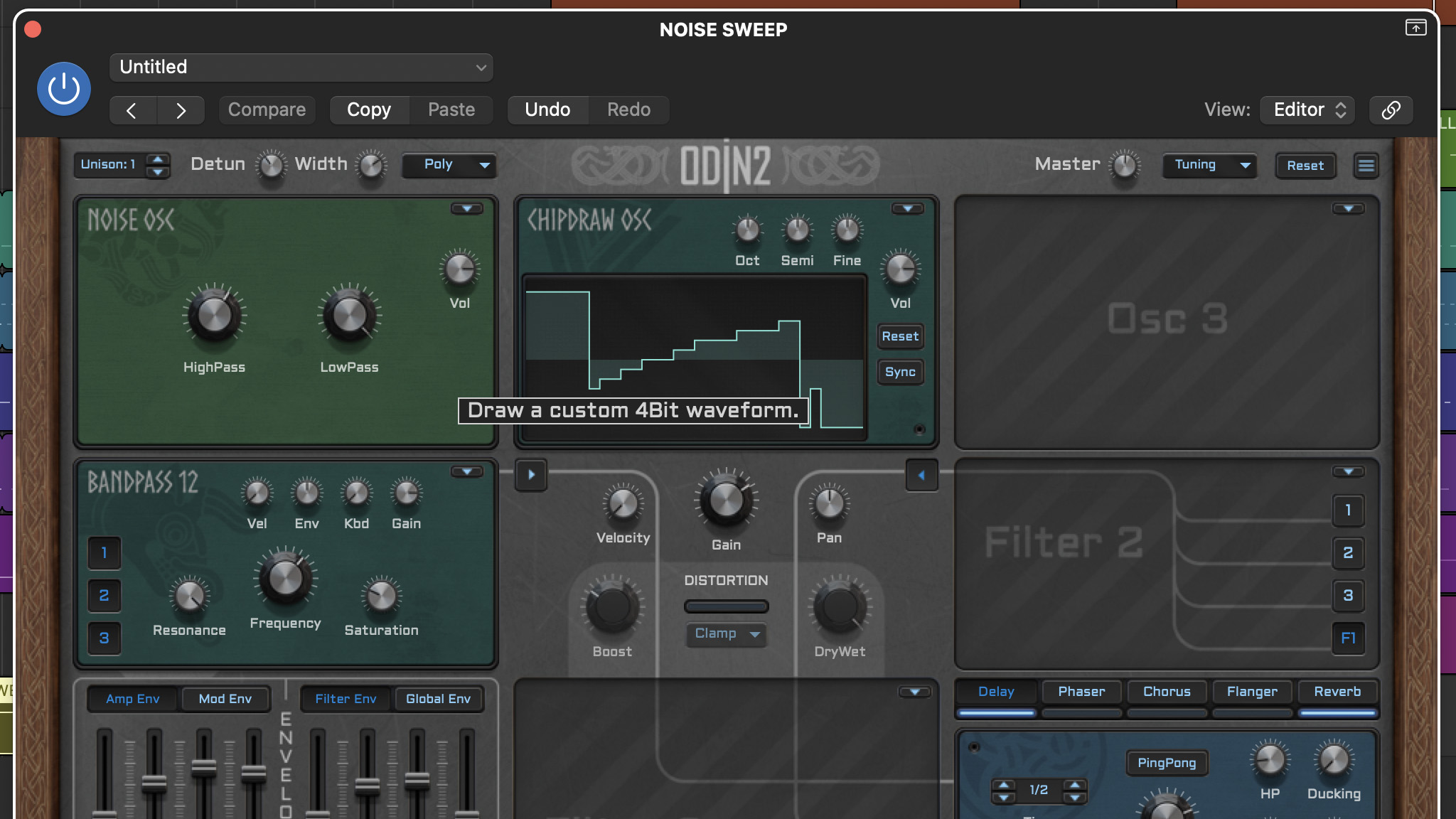Click the Chipdraw Sync button

[x=900, y=372]
